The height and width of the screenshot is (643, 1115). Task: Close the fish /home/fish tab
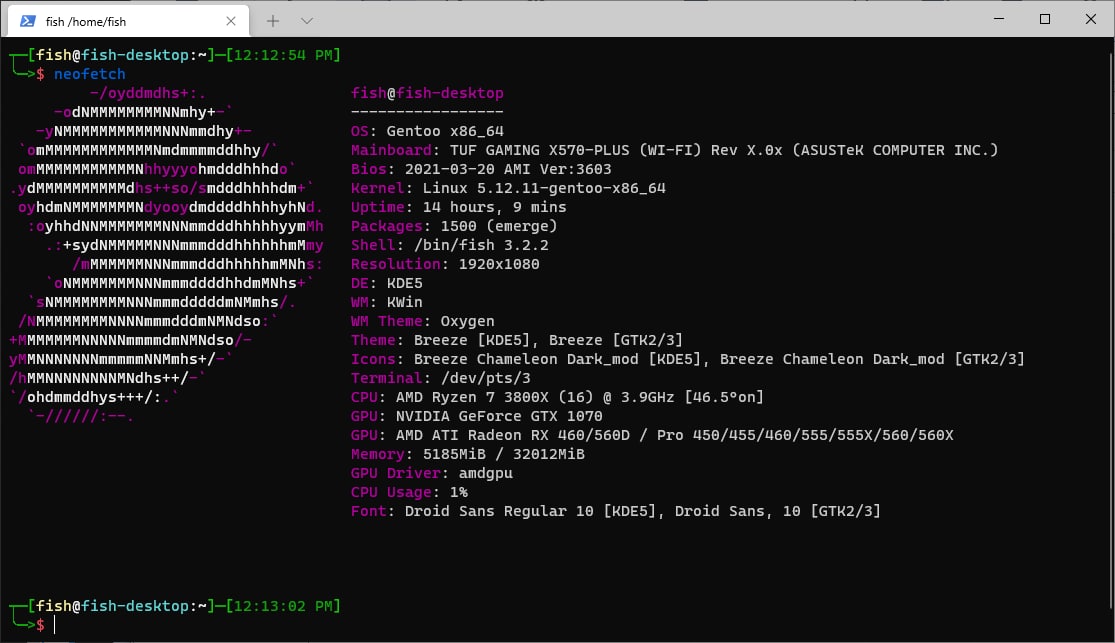[230, 21]
